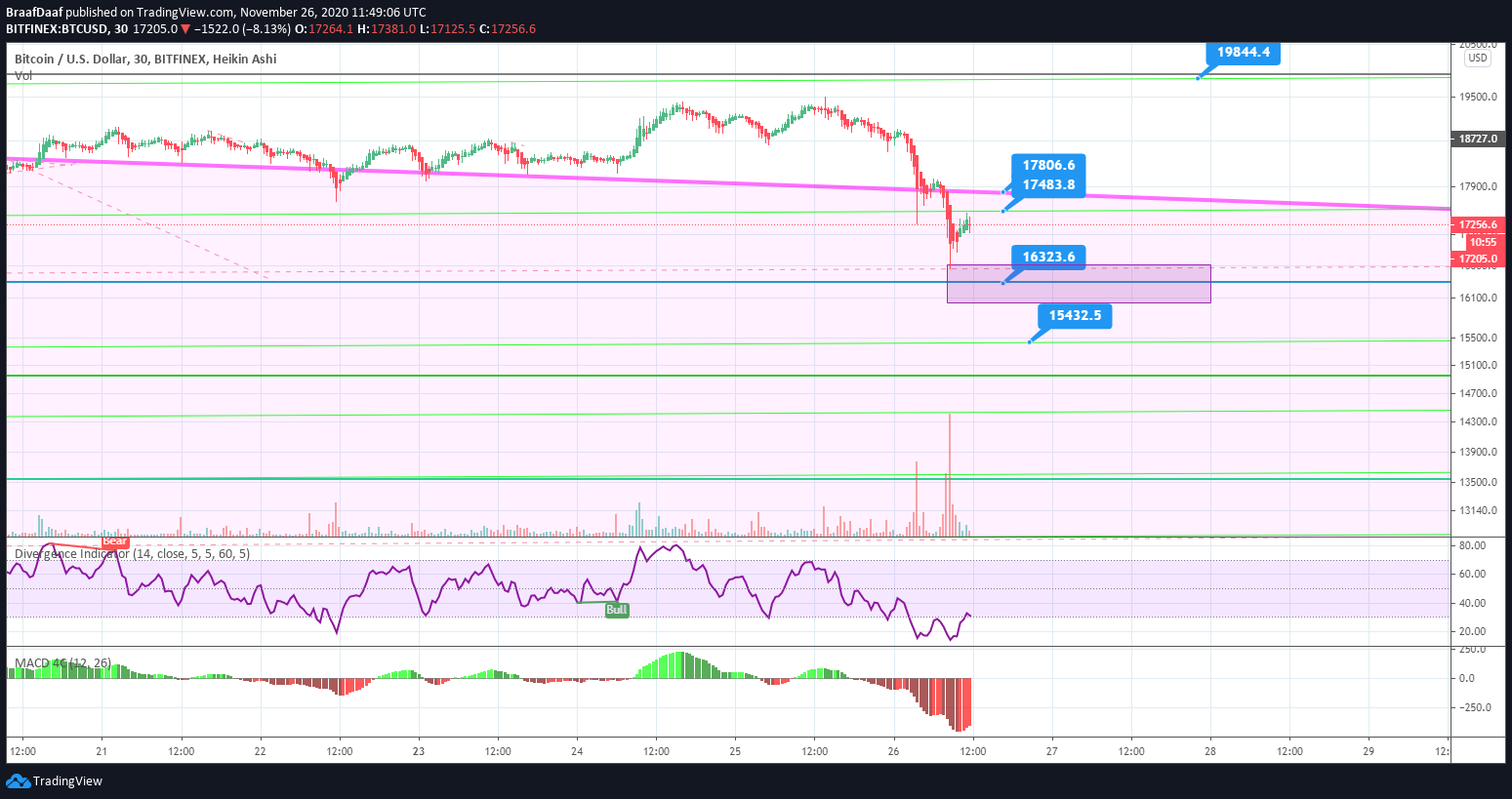Click the -250.0 MACD scale label

[x=1475, y=708]
